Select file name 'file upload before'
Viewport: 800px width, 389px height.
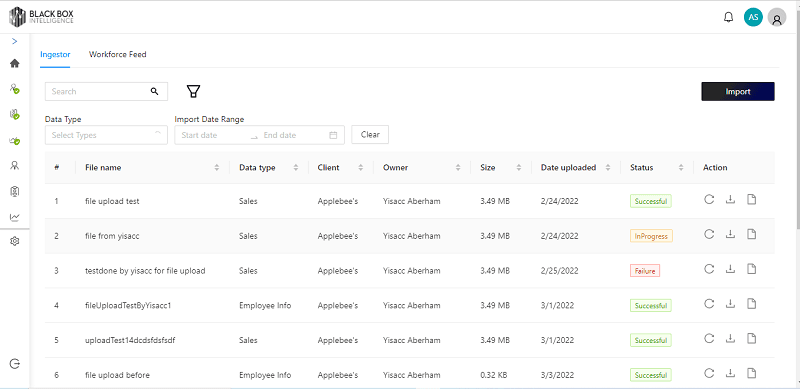click(117, 375)
